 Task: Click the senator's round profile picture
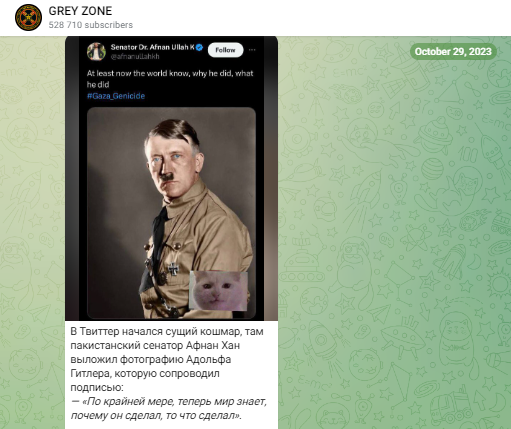96,52
